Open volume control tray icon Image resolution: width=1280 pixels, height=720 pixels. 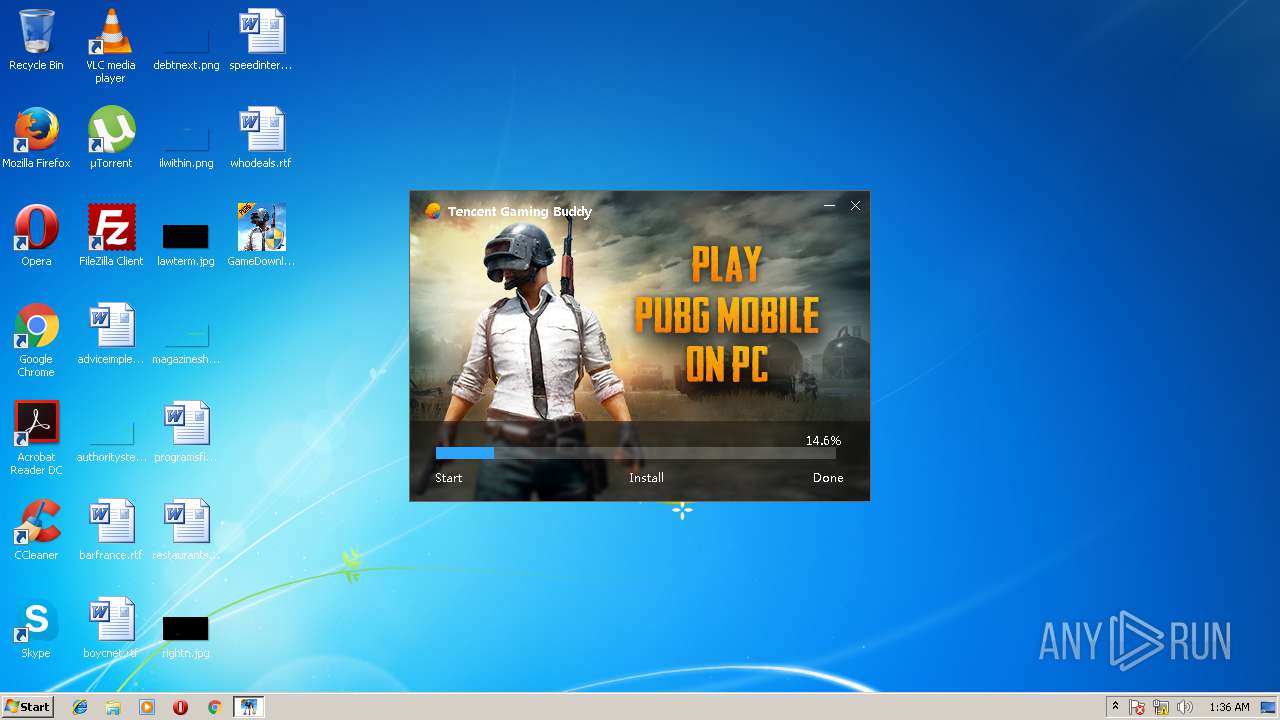point(1185,707)
